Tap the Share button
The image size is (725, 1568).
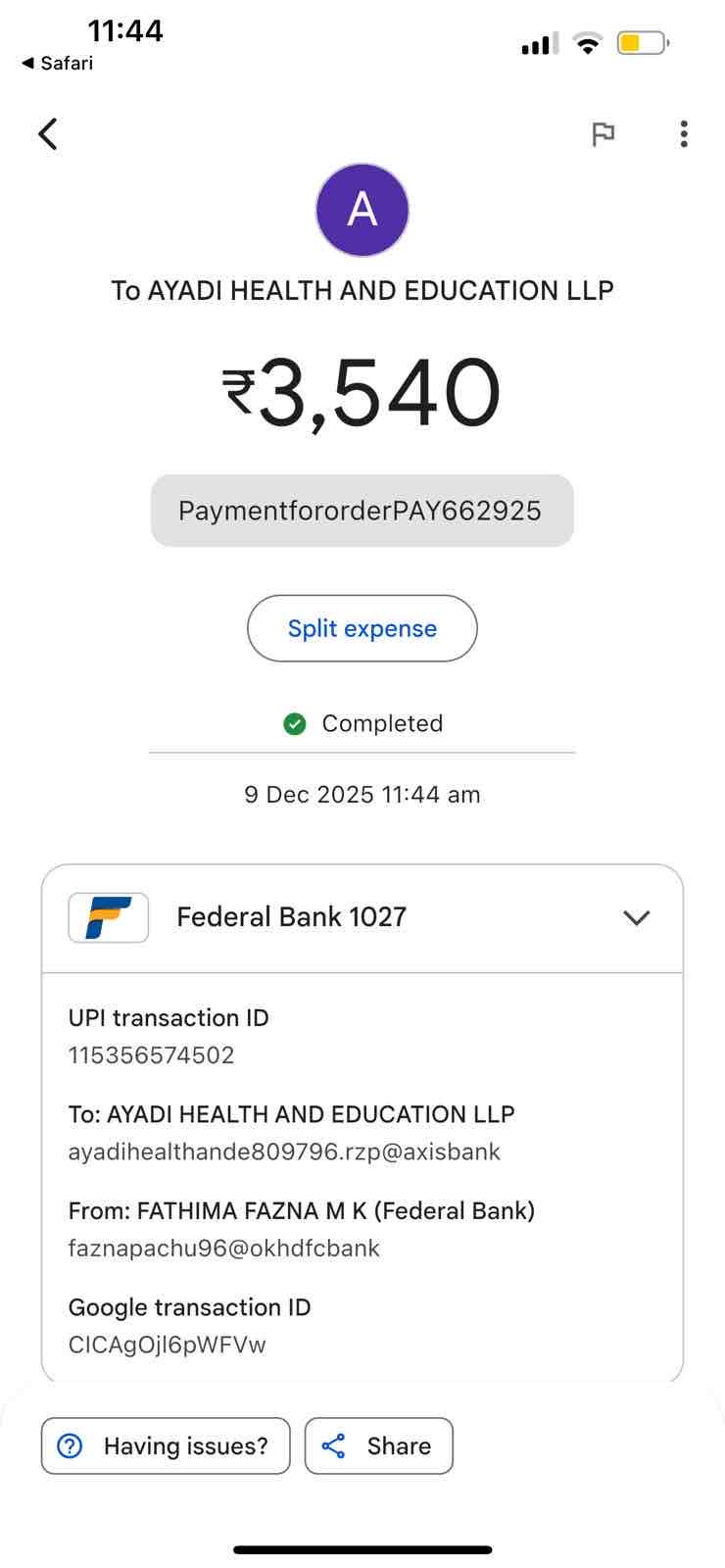(379, 1445)
